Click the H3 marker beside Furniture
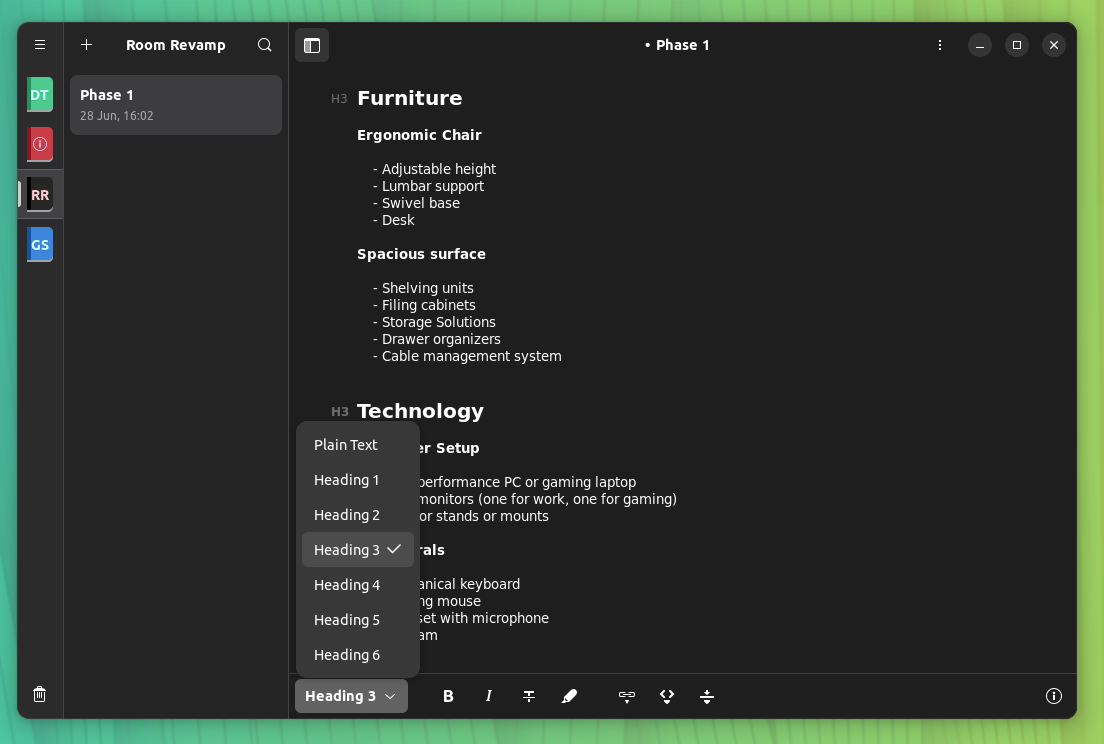The width and height of the screenshot is (1104, 744). tap(339, 99)
